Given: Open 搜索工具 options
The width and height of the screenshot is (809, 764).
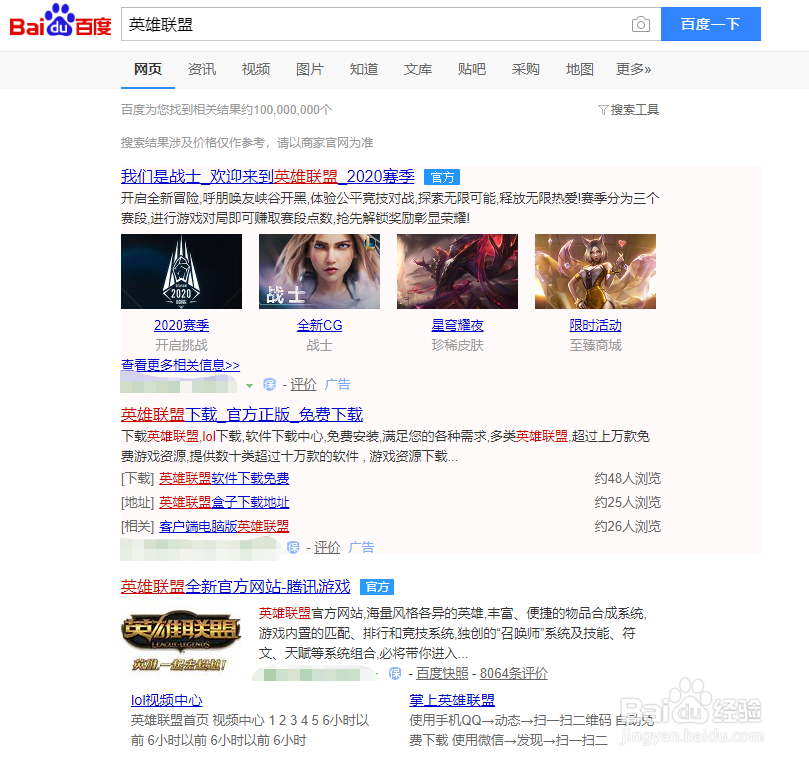Looking at the screenshot, I should pos(635,110).
